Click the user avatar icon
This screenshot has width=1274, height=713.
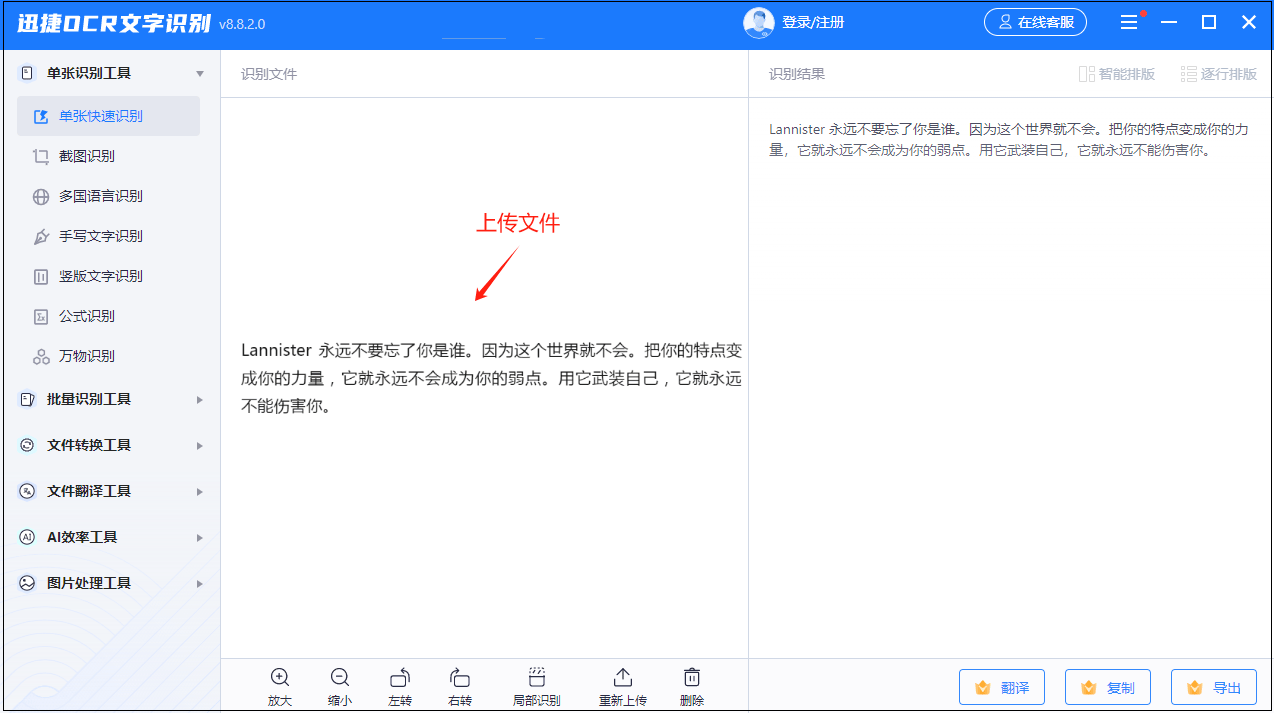(x=759, y=22)
